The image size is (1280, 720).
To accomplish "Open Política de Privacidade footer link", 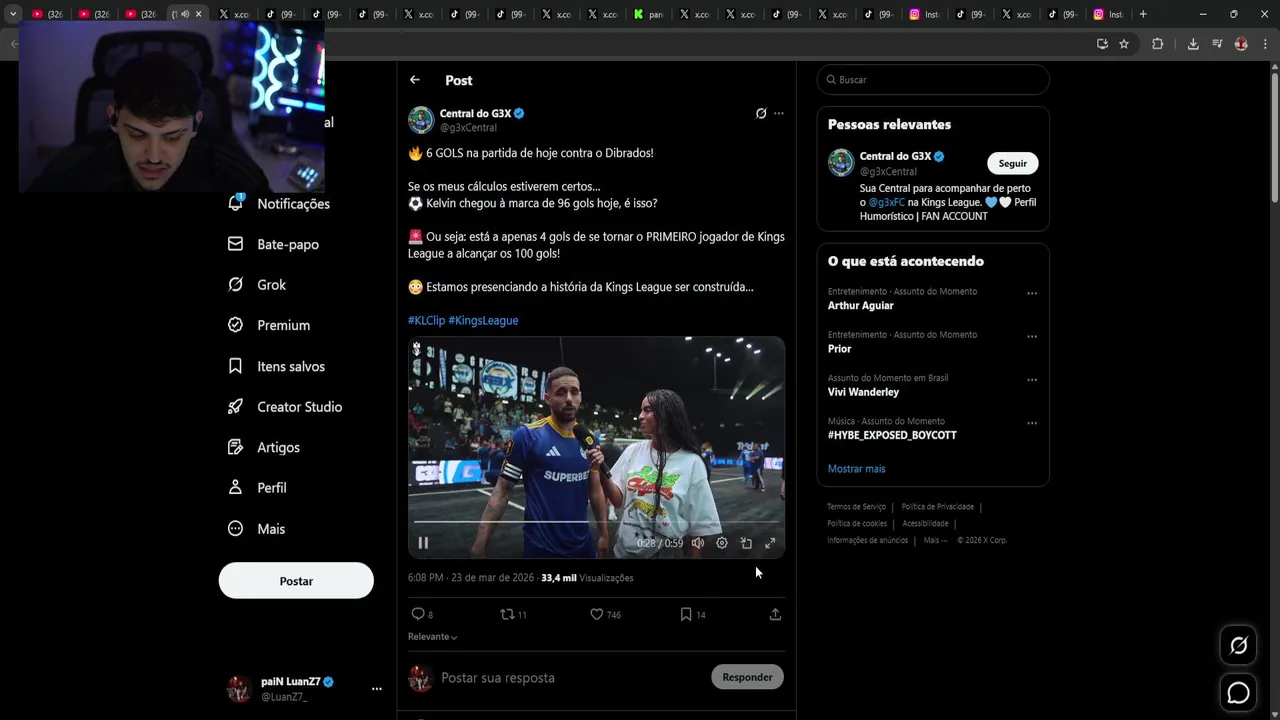I will tap(937, 507).
